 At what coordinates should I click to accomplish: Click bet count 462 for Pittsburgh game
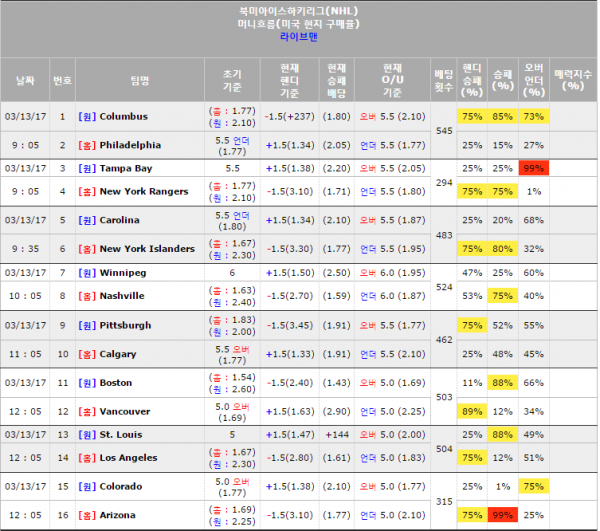tap(444, 340)
